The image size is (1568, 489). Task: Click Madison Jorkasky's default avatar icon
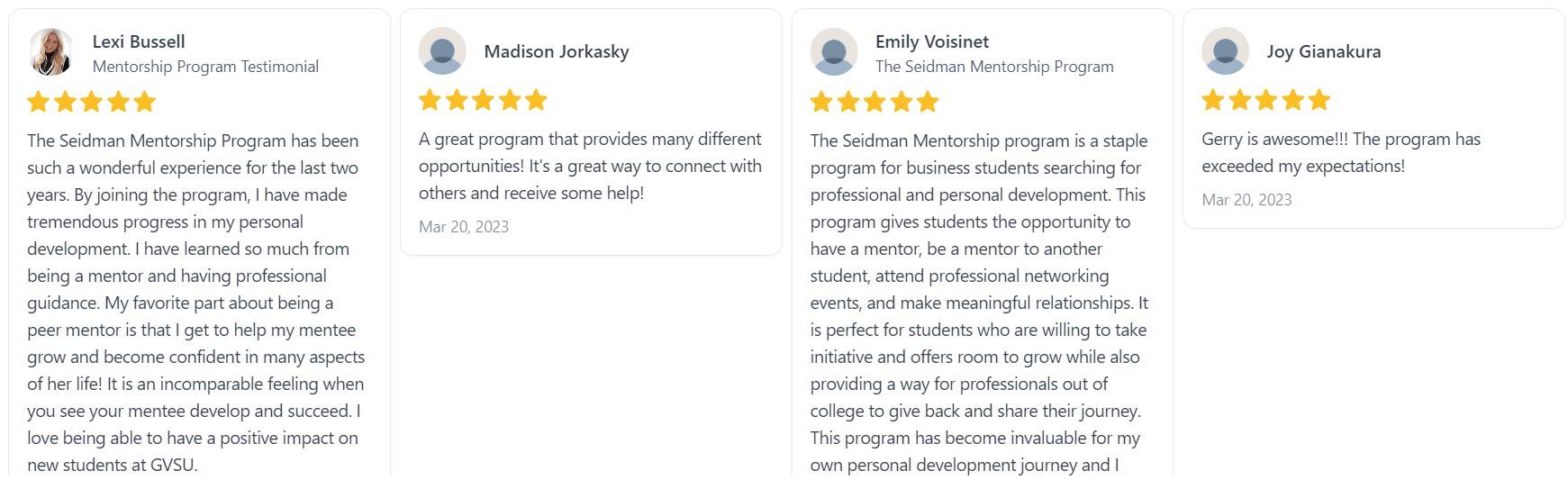pos(442,51)
